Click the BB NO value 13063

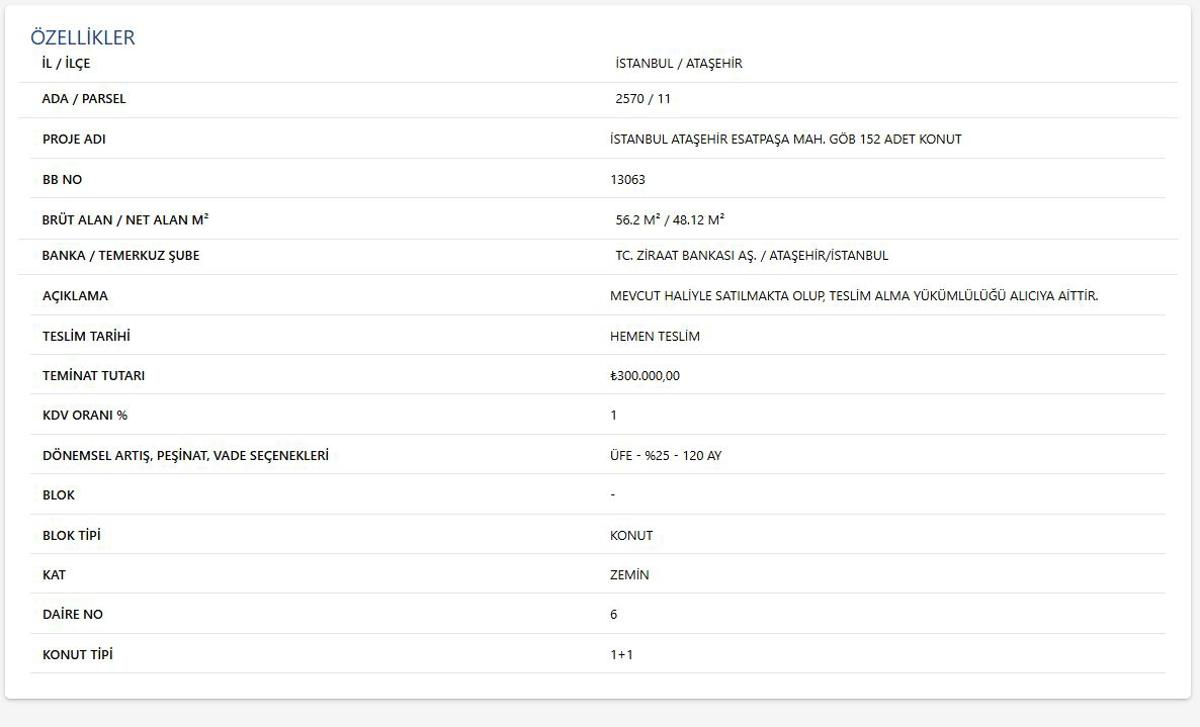tap(627, 180)
